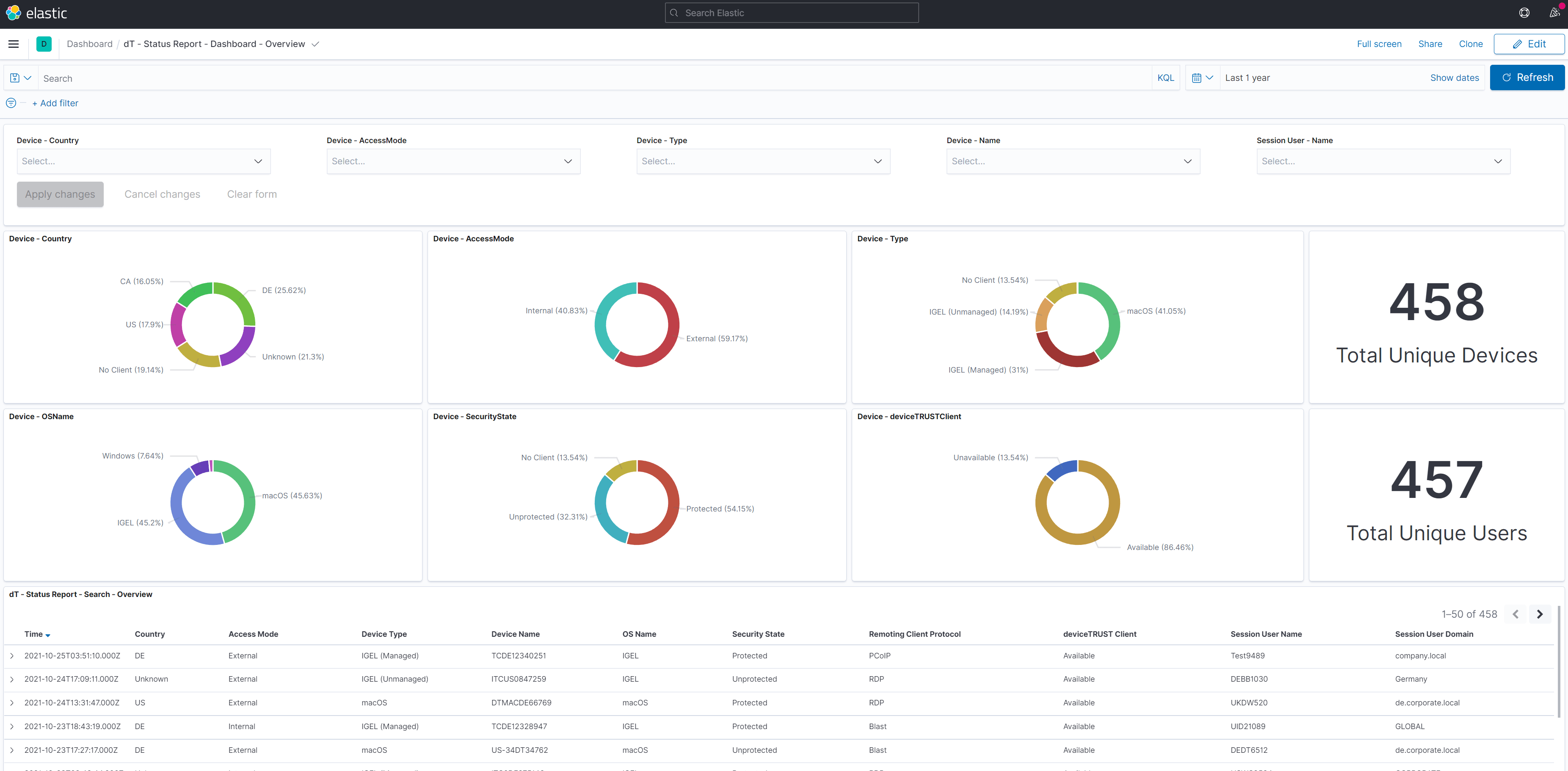The image size is (1568, 771).
Task: Toggle Show dates in the time bar
Action: pyautogui.click(x=1454, y=78)
